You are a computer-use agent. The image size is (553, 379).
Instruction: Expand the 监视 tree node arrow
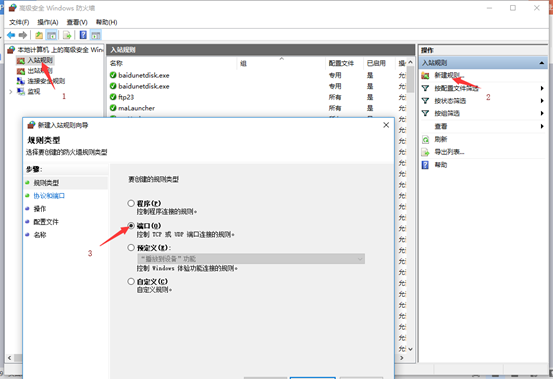11,92
